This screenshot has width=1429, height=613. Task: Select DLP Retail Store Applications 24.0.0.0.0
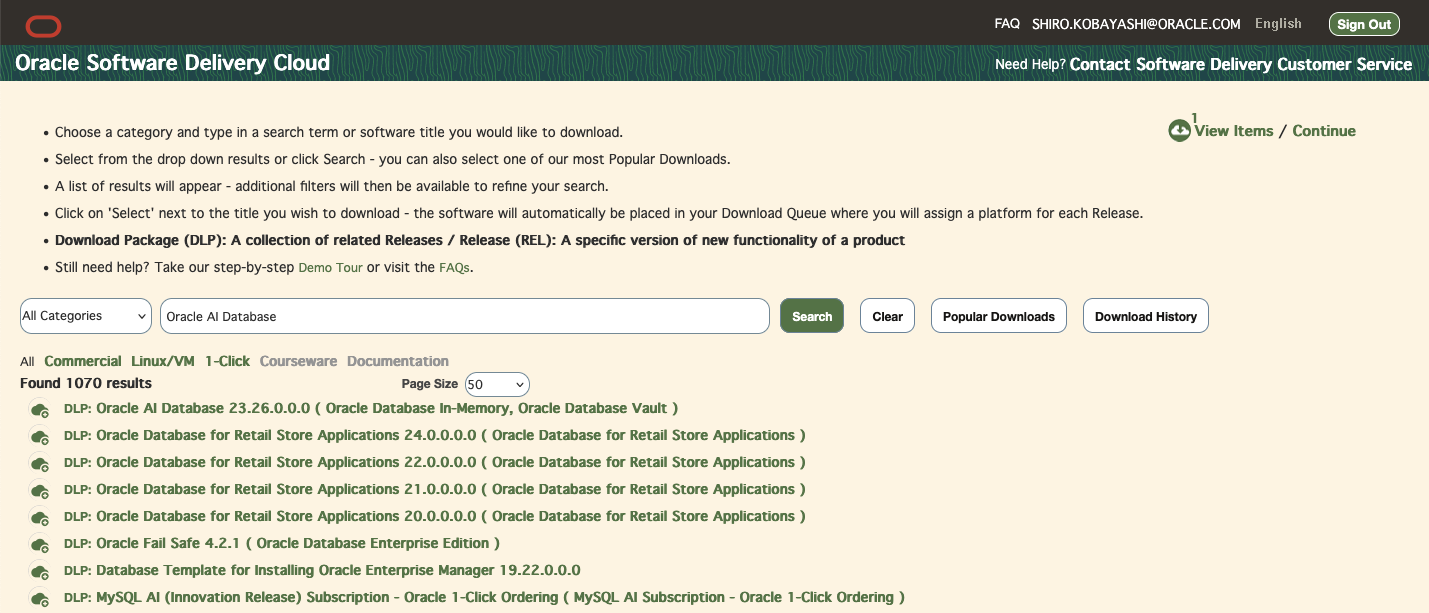[x=435, y=435]
